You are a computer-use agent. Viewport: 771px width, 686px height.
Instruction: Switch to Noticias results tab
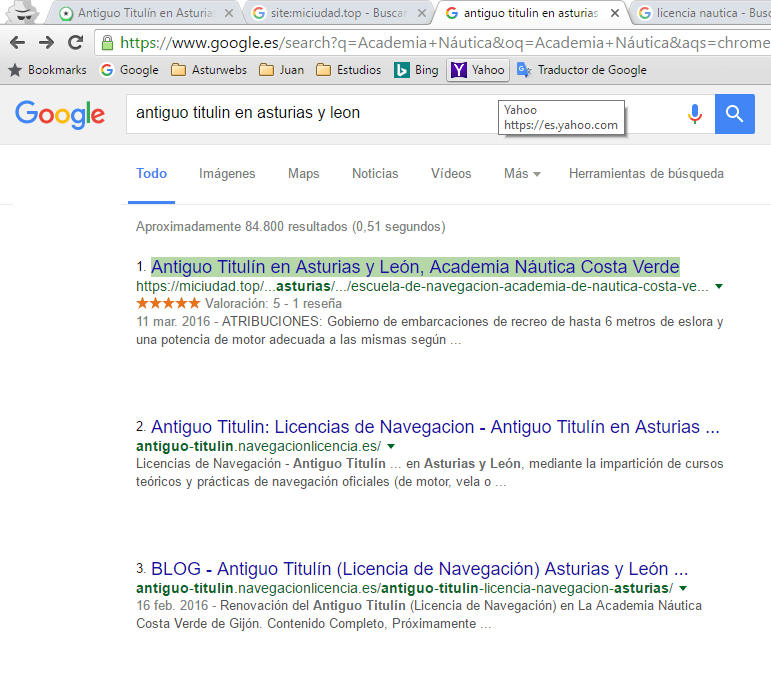point(375,174)
